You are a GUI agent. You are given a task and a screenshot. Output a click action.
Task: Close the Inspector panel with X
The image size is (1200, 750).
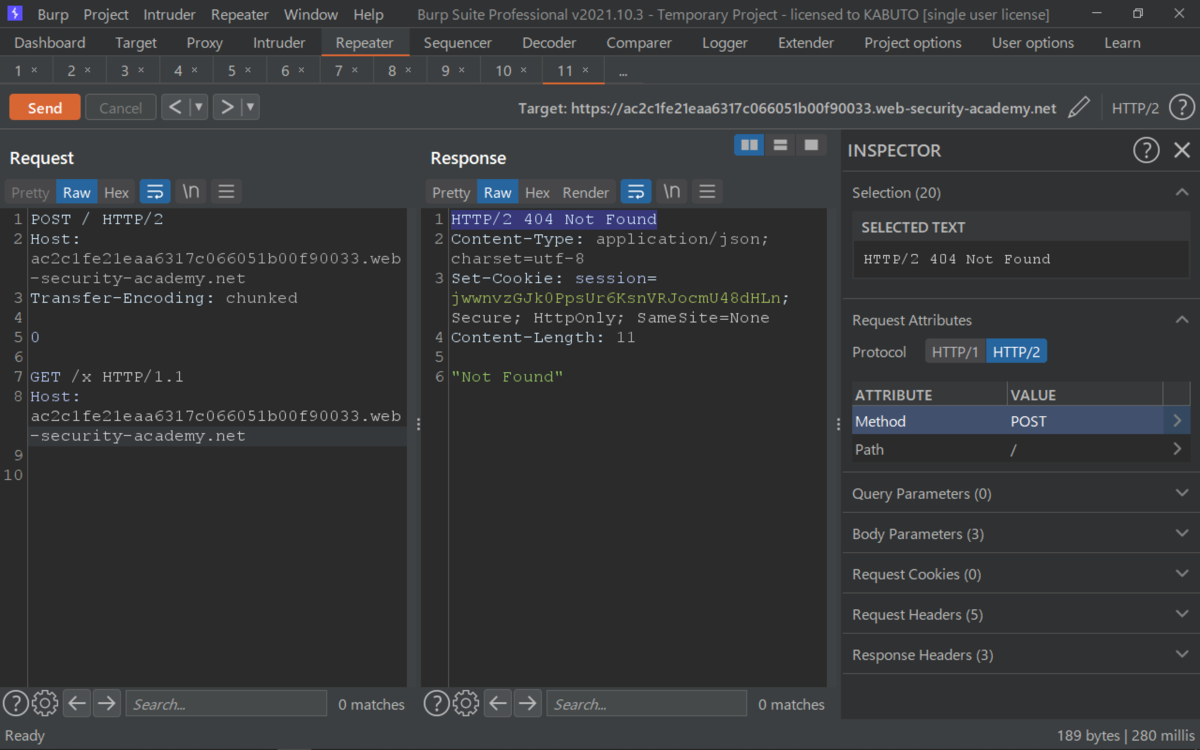[1182, 150]
